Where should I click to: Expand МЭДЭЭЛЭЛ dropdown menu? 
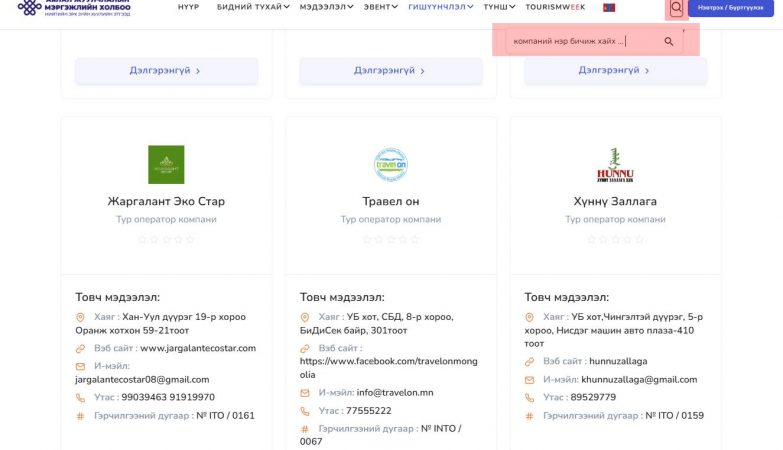(326, 7)
